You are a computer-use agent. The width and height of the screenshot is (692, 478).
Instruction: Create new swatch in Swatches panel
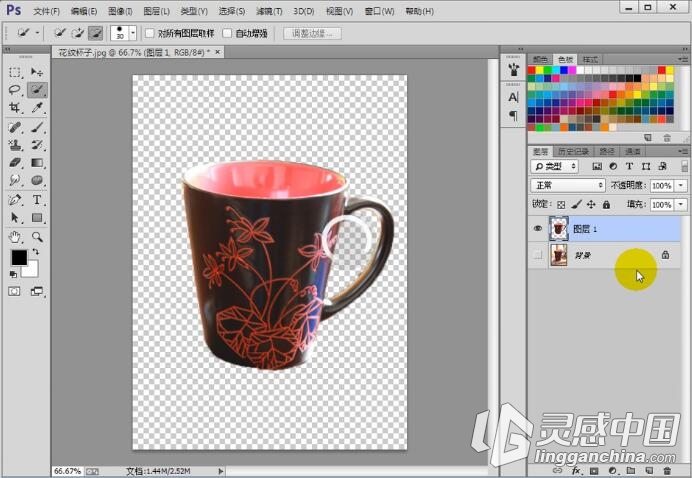647,138
